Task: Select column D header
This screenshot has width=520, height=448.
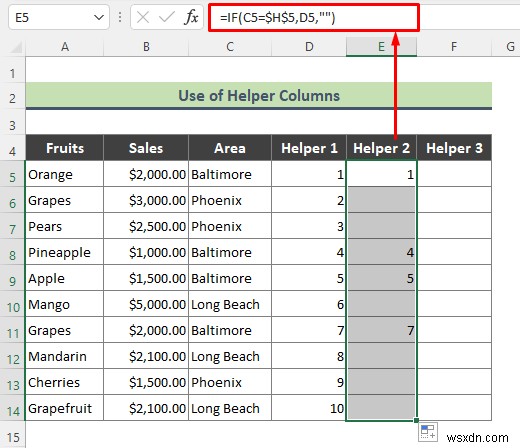Action: pos(309,47)
